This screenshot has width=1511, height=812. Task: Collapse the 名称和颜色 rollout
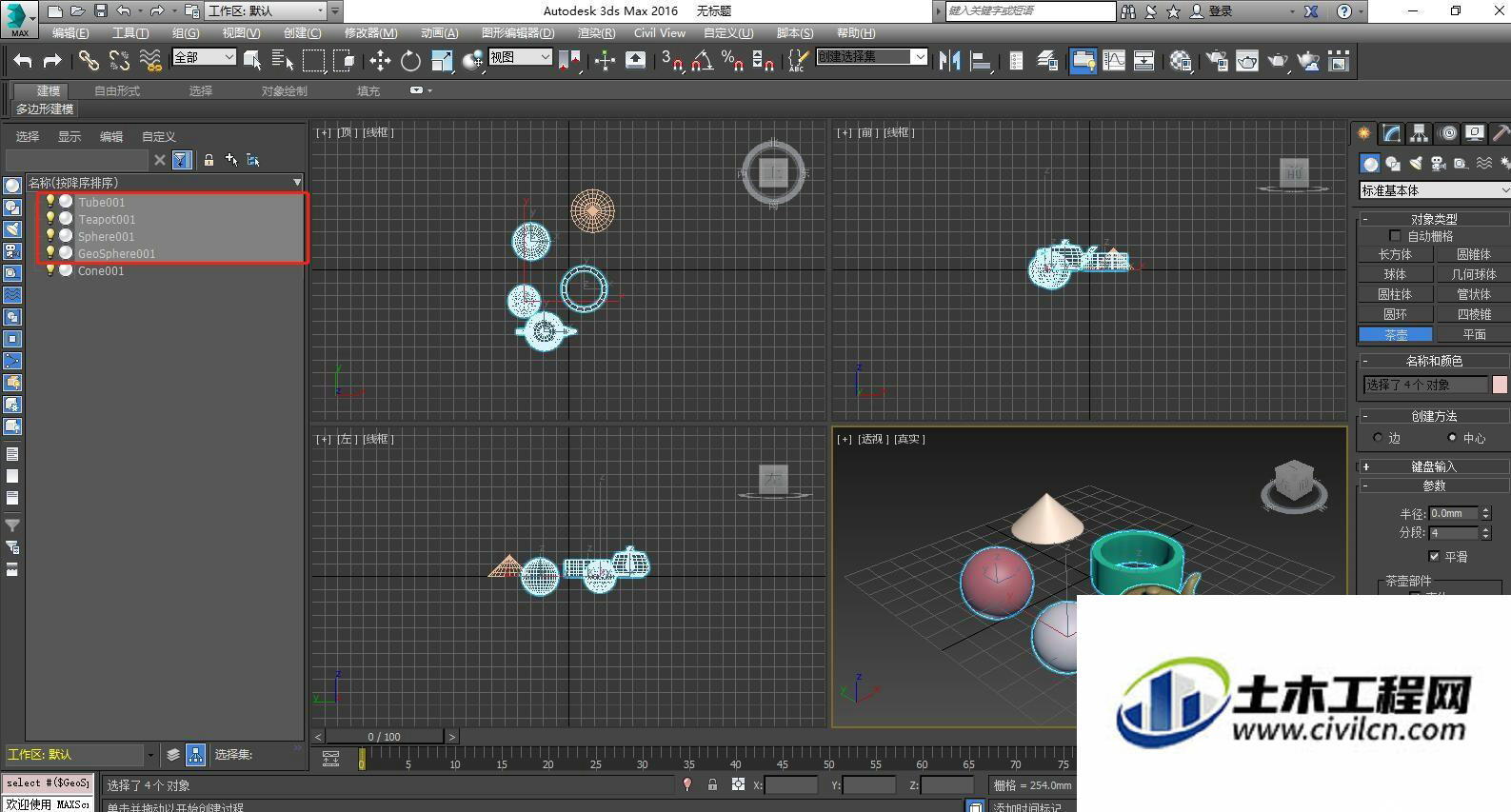coord(1434,361)
